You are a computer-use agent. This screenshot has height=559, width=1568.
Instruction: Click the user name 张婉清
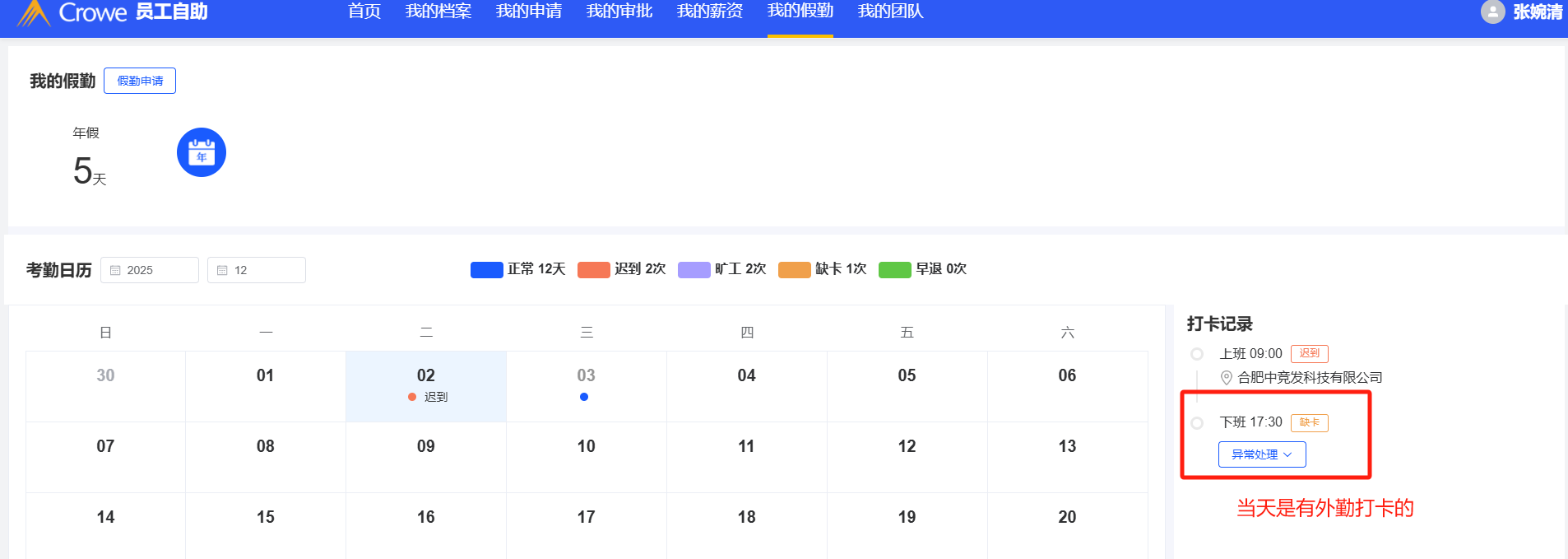[x=1538, y=12]
